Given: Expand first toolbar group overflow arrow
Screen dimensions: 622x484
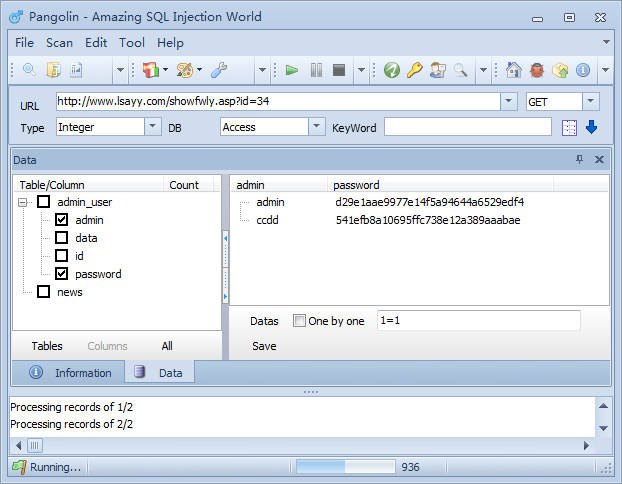Looking at the screenshot, I should coord(120,70).
